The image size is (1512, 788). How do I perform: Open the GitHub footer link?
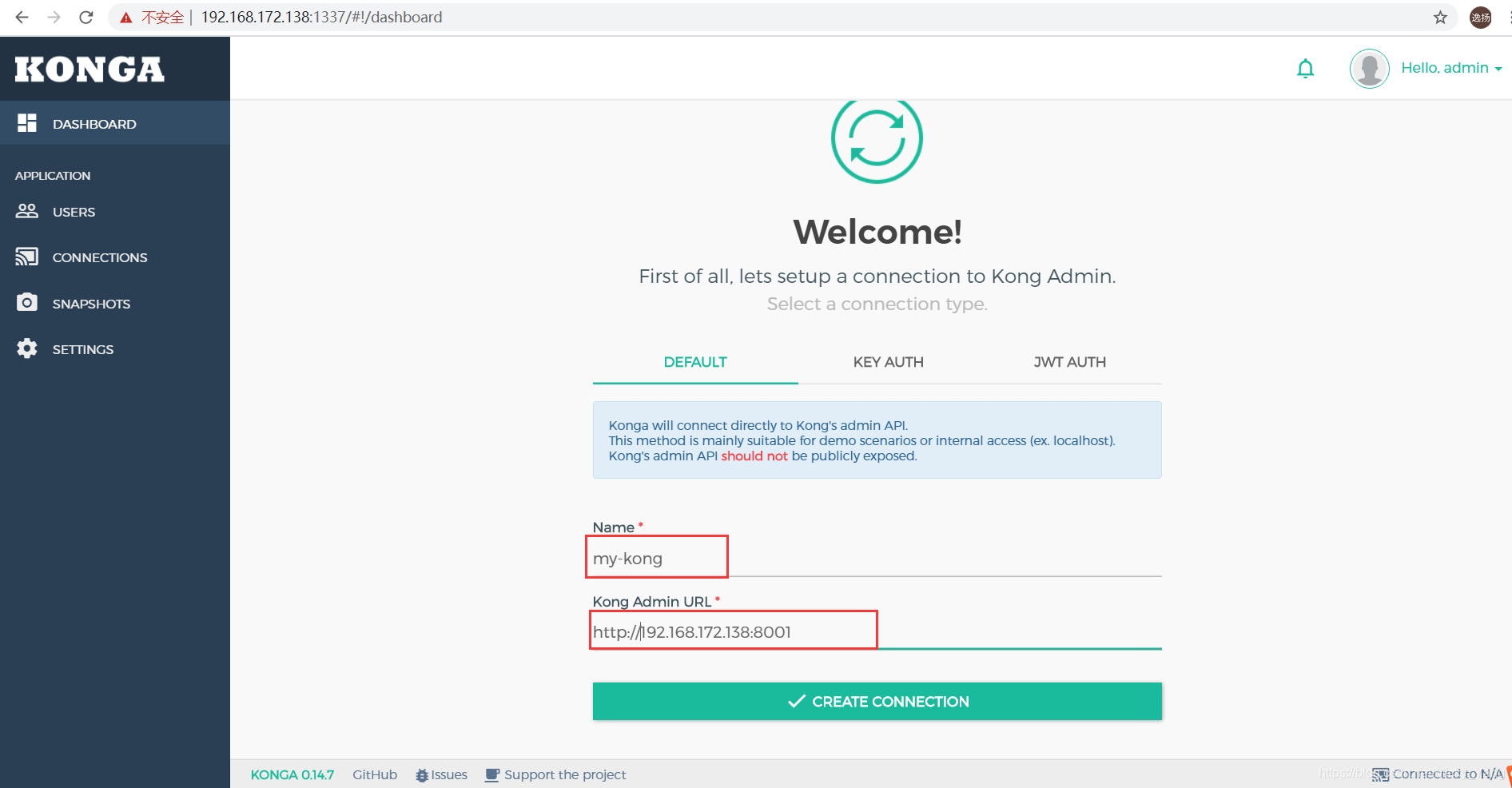click(x=375, y=775)
